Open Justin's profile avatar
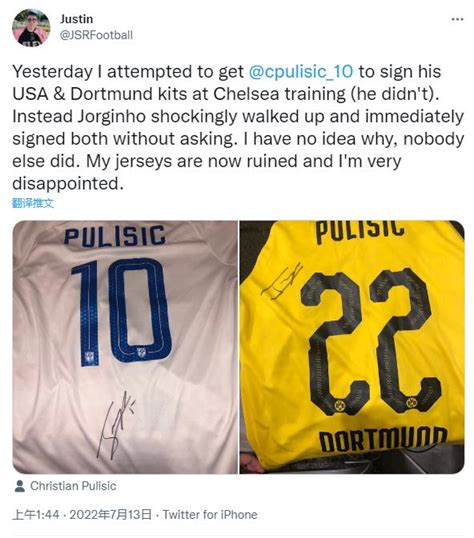This screenshot has width=474, height=538. click(x=31, y=28)
